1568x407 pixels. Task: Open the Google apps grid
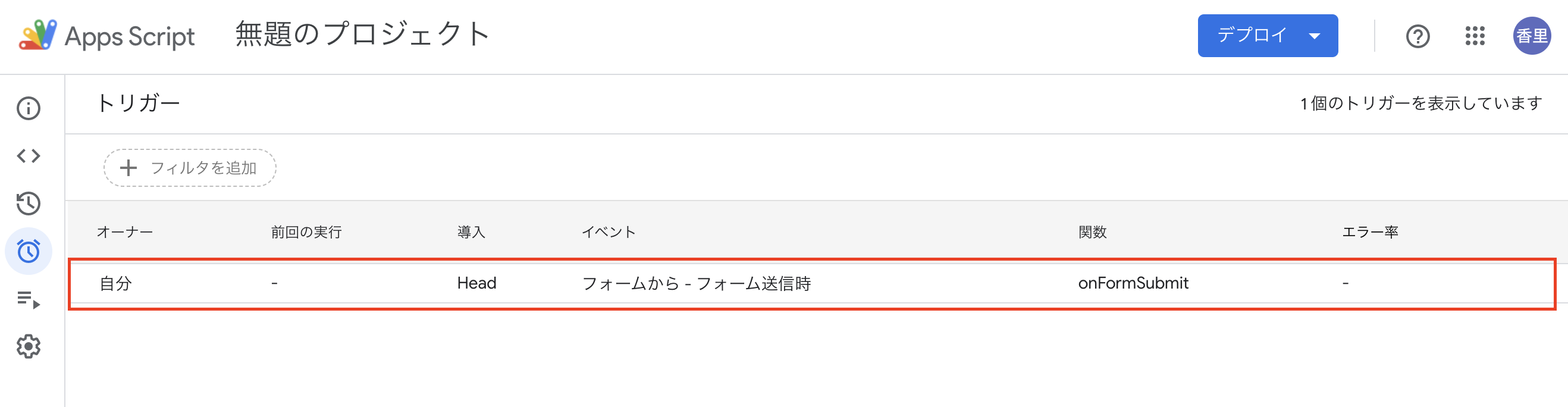click(x=1475, y=36)
